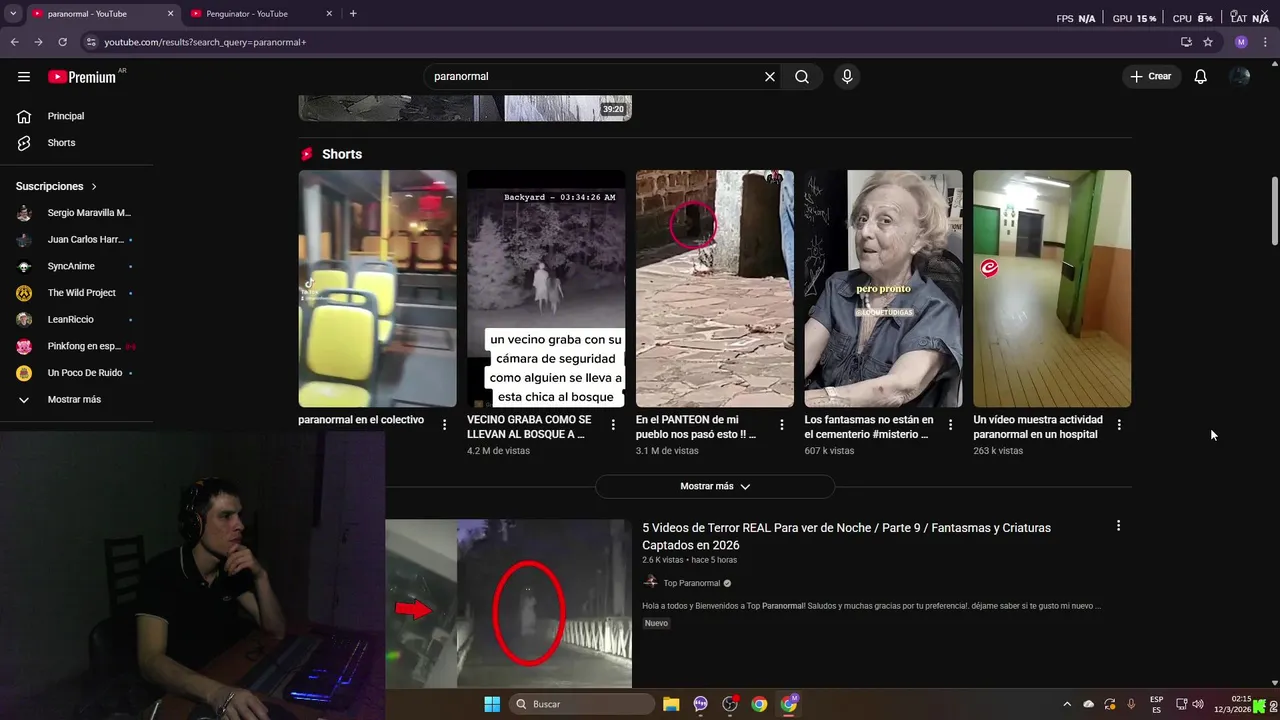Open Google Chrome from taskbar
The image size is (1280, 720).
759,704
